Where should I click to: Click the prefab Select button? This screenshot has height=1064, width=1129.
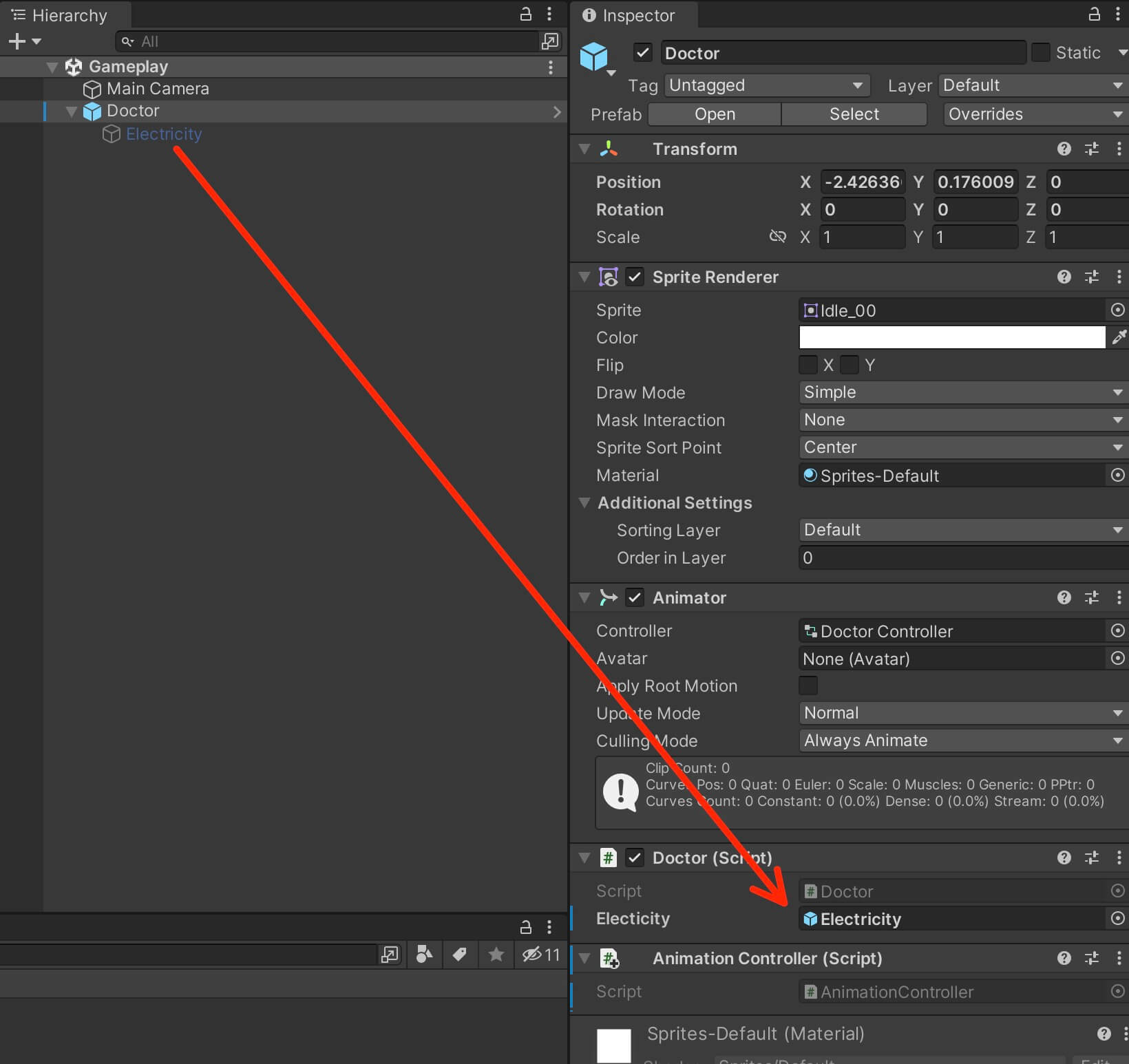854,114
